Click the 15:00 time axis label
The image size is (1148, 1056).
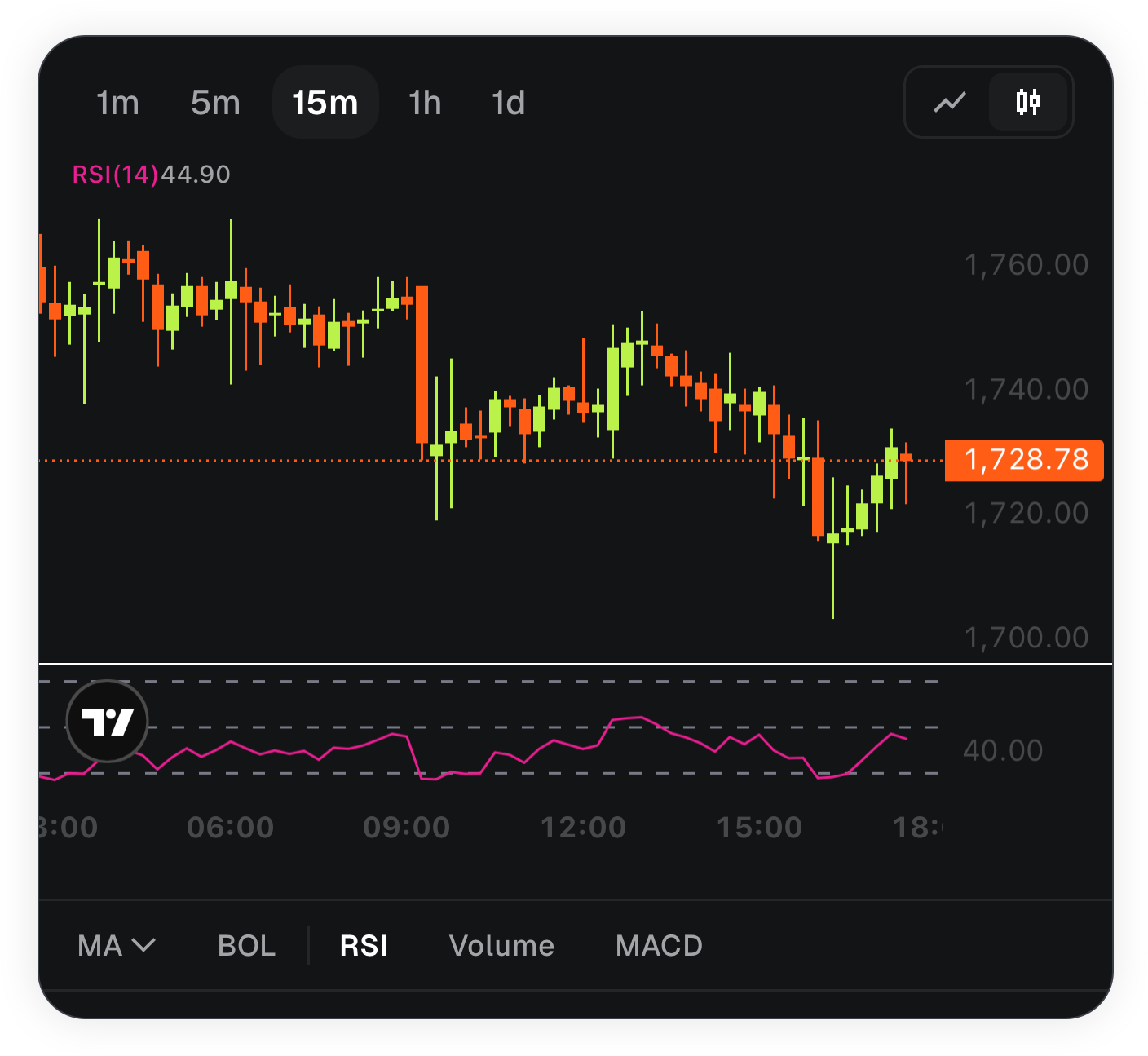(760, 828)
